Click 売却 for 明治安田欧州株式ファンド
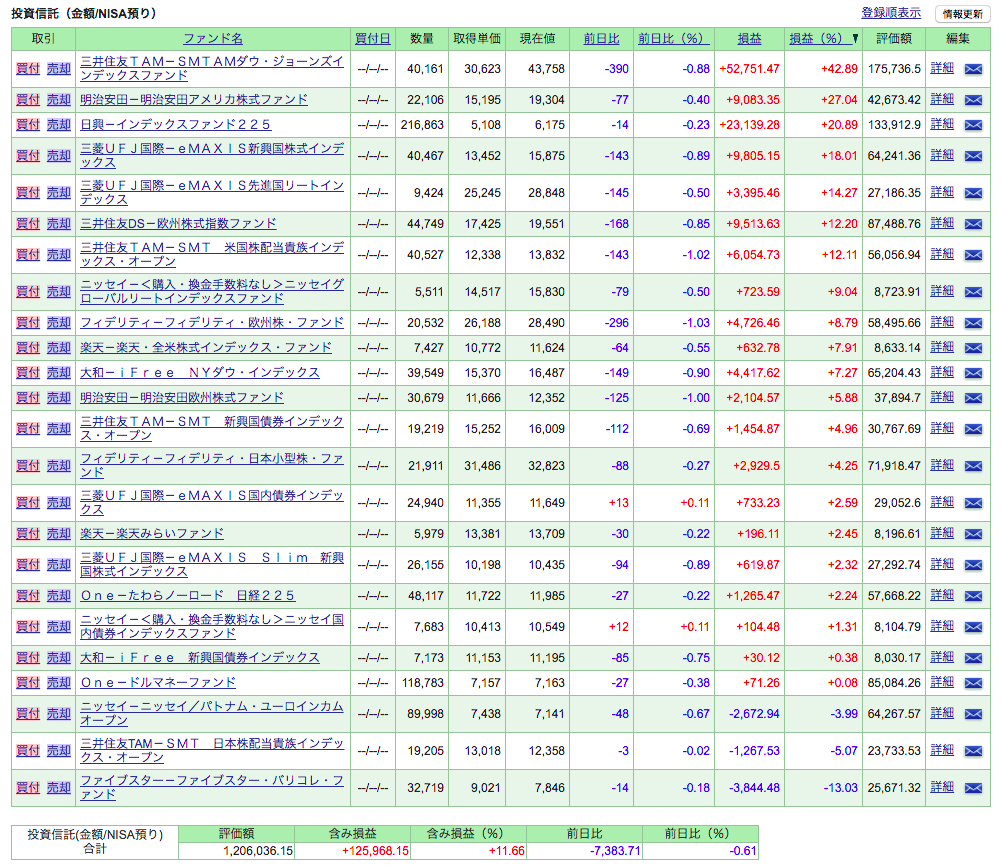 click(x=59, y=398)
